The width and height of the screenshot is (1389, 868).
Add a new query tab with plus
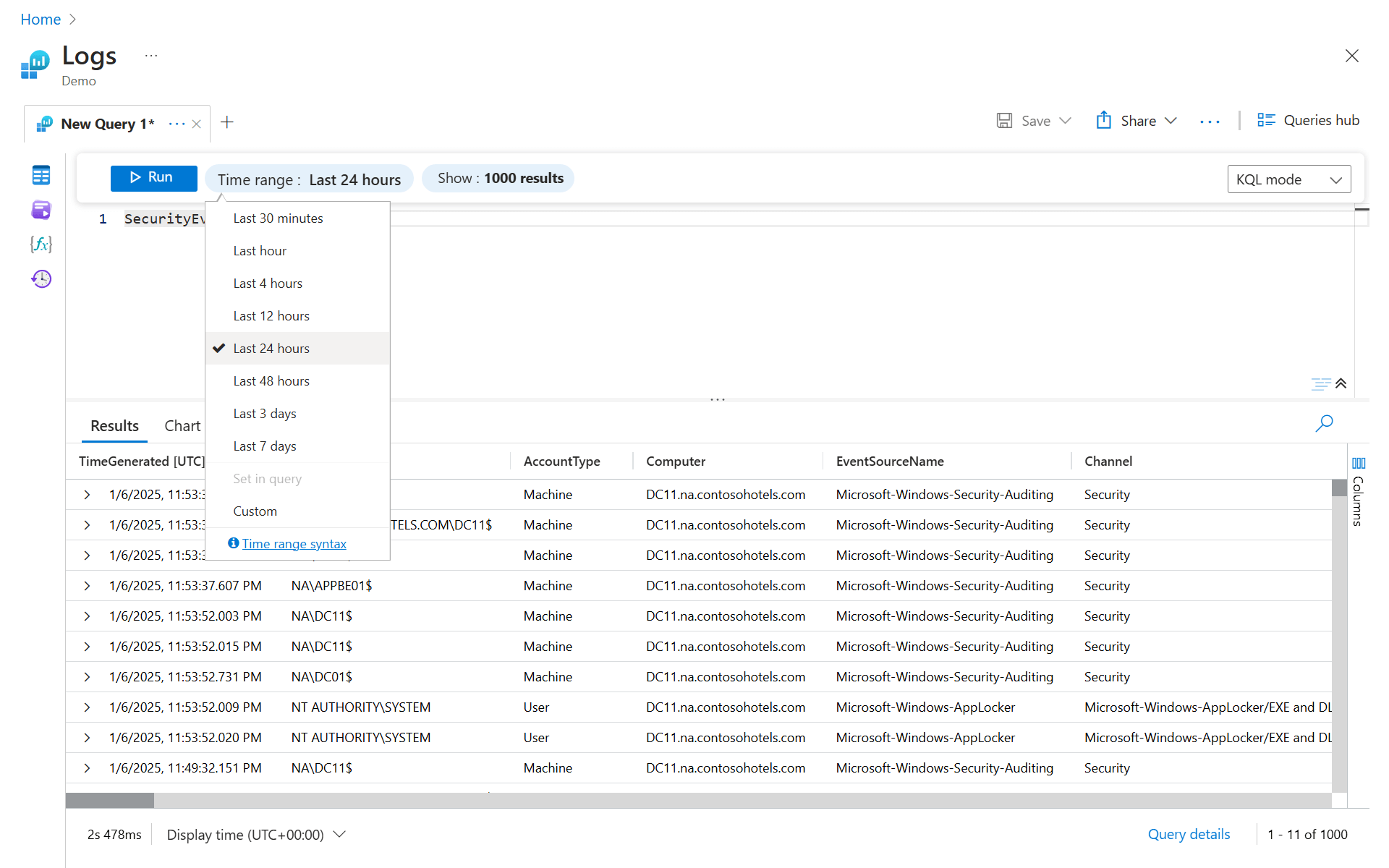tap(227, 122)
